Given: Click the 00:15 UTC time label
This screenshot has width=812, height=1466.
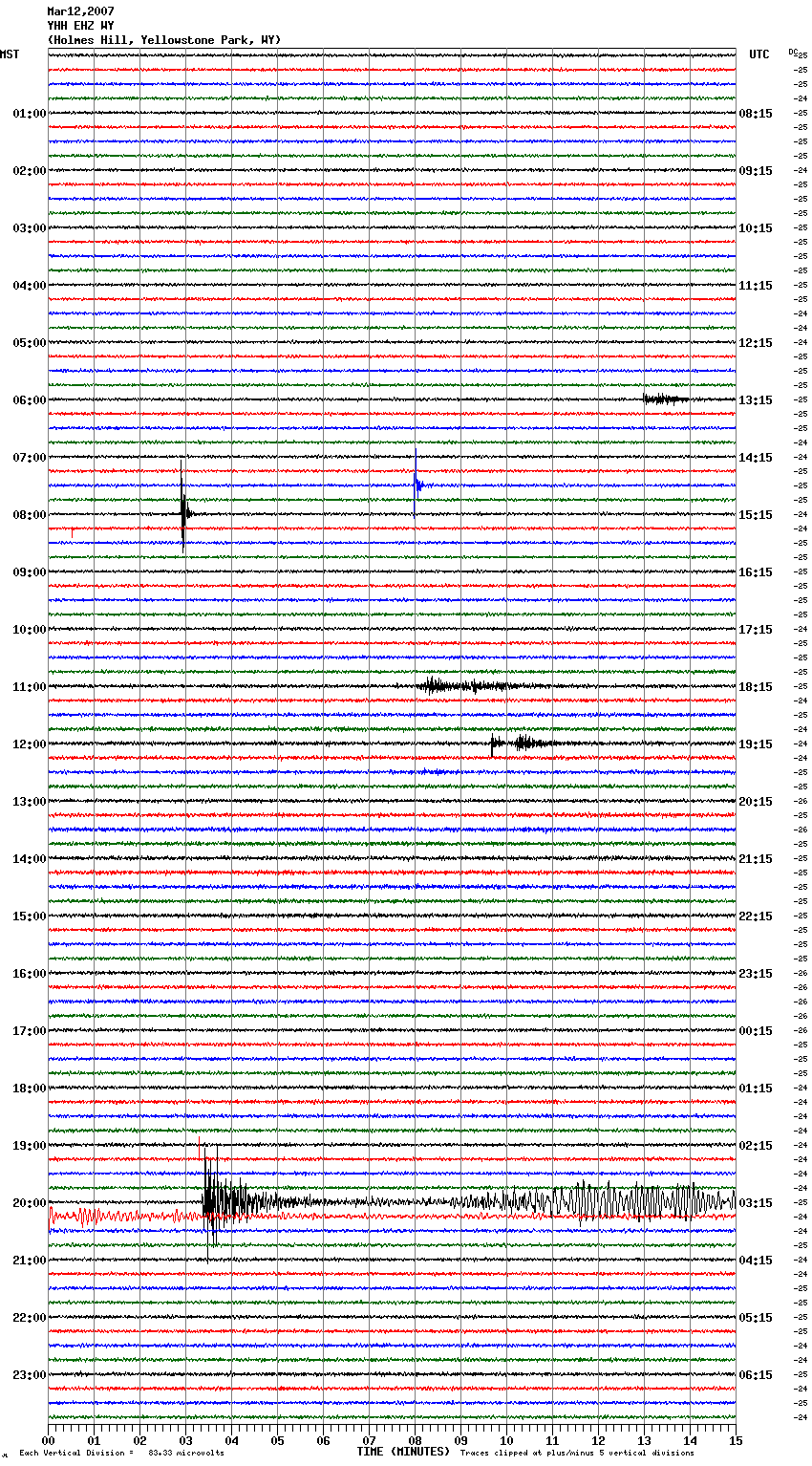Looking at the screenshot, I should (x=756, y=1031).
